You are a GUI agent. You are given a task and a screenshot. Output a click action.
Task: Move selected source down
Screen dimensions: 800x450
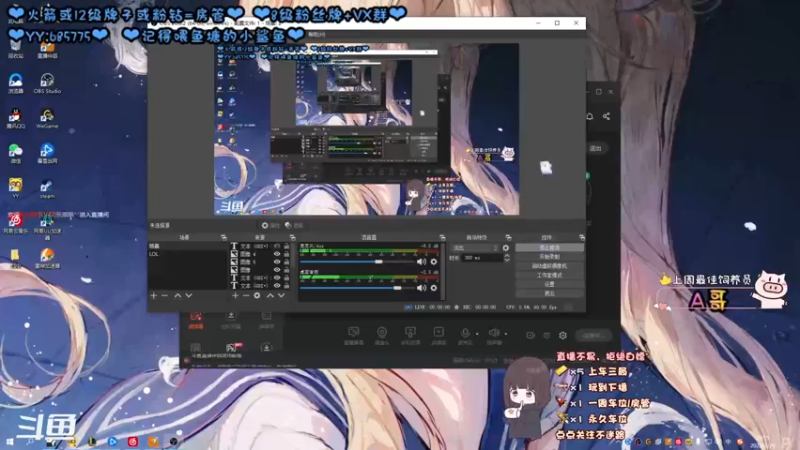pyautogui.click(x=281, y=295)
